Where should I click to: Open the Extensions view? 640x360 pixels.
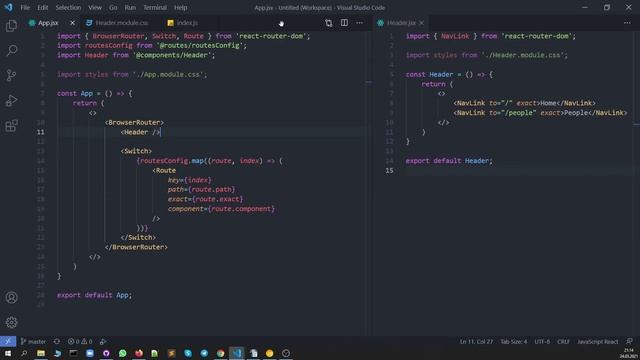[11, 126]
